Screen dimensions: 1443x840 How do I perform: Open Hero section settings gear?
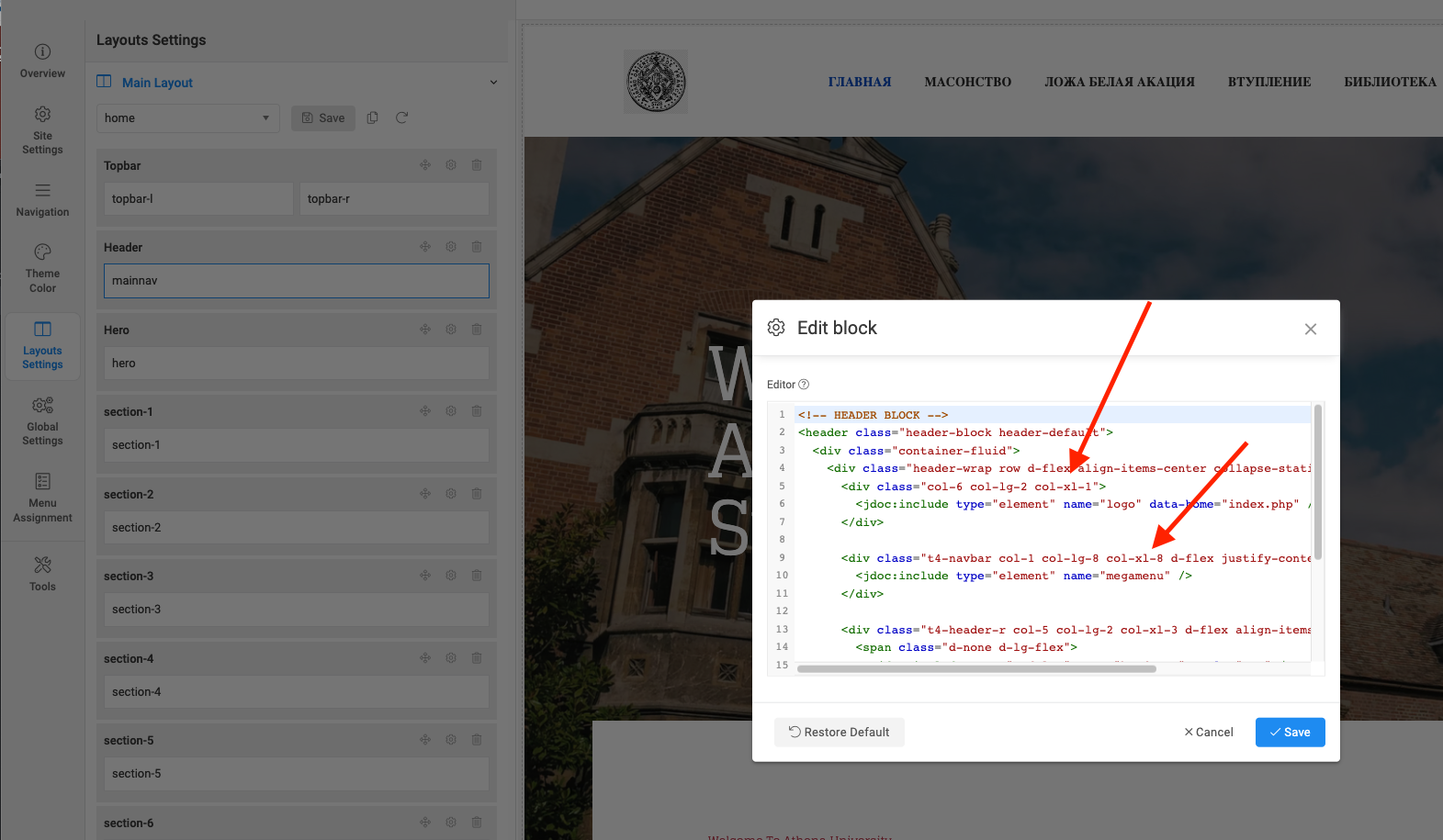(451, 330)
